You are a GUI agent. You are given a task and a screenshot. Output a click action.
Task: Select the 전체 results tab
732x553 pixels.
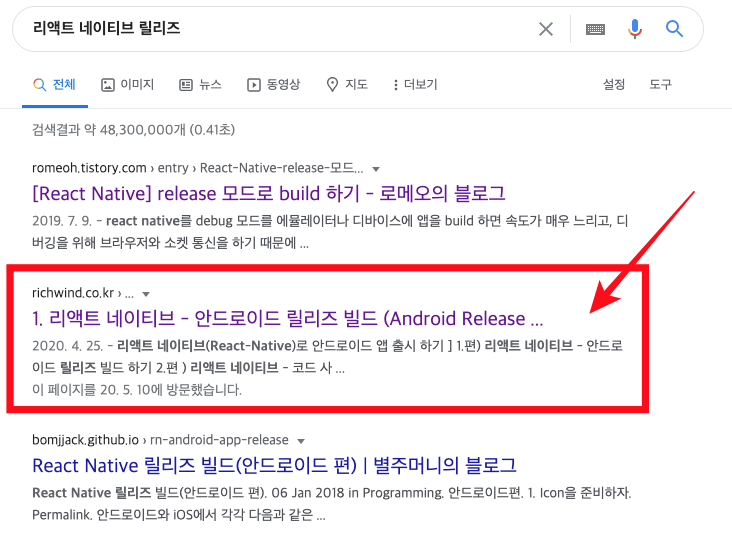[x=55, y=84]
